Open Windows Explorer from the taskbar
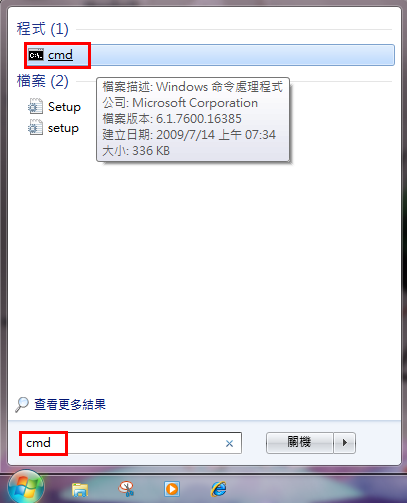Image resolution: width=407 pixels, height=503 pixels. pos(80,489)
